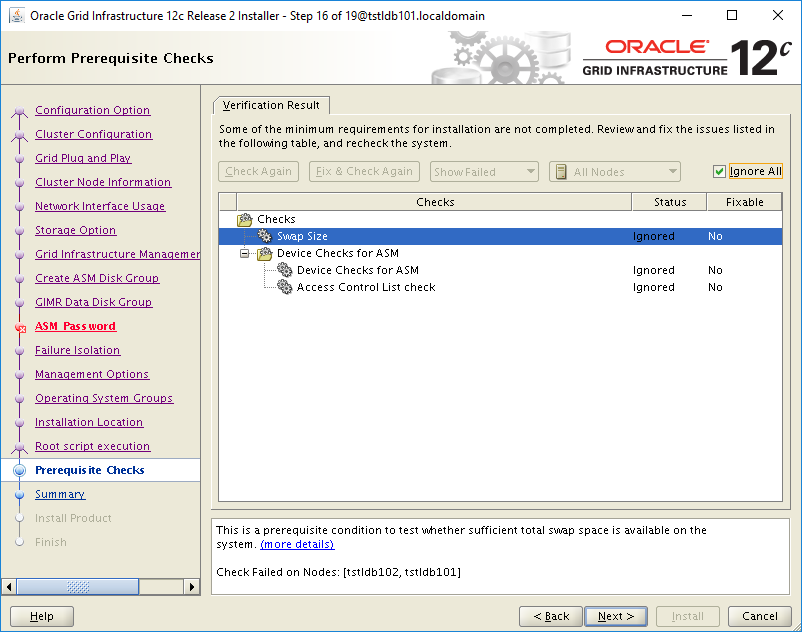802x632 pixels.
Task: Go to ASM Password step
Action: [75, 326]
